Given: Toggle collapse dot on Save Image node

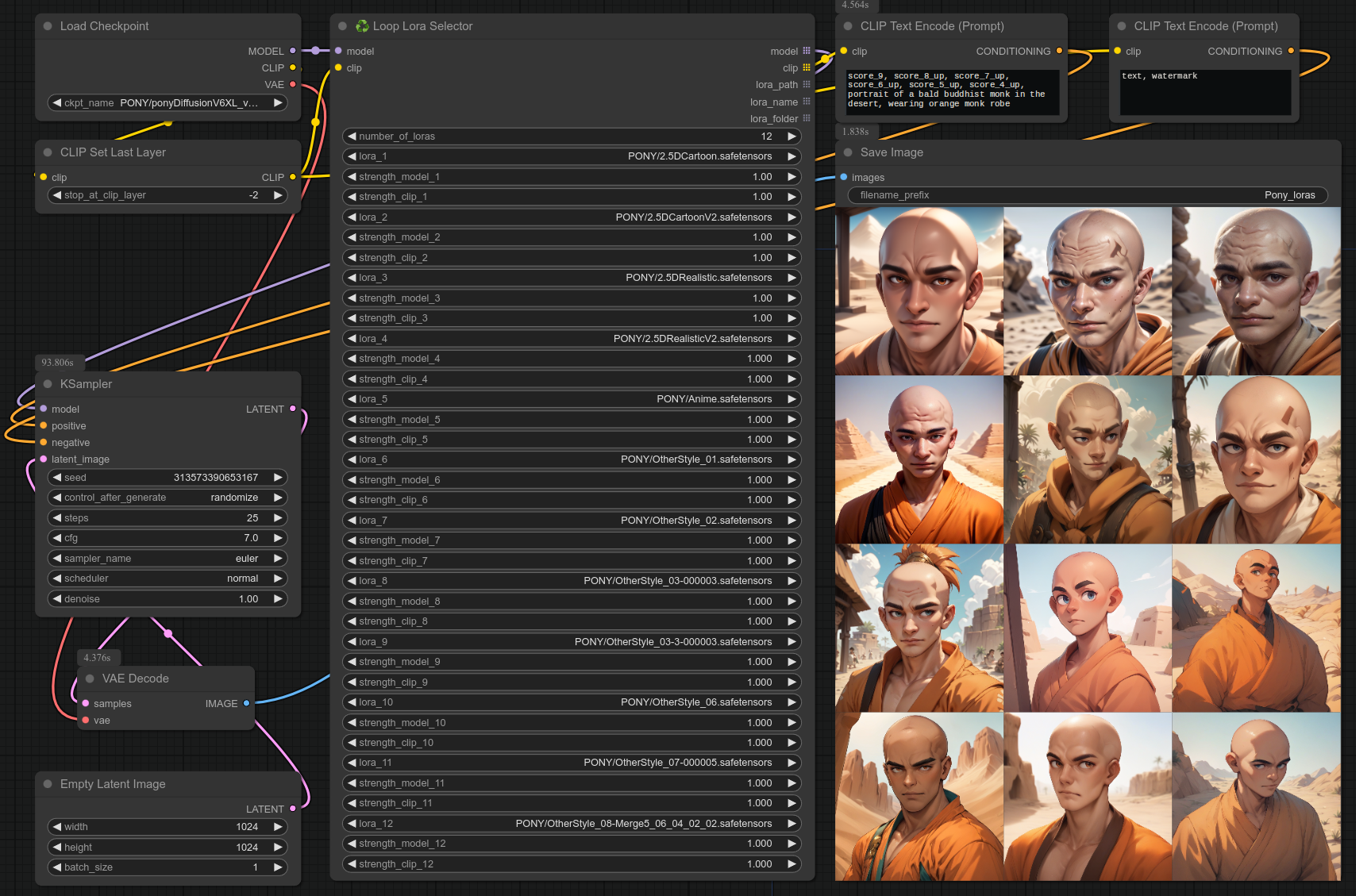Looking at the screenshot, I should pos(848,152).
